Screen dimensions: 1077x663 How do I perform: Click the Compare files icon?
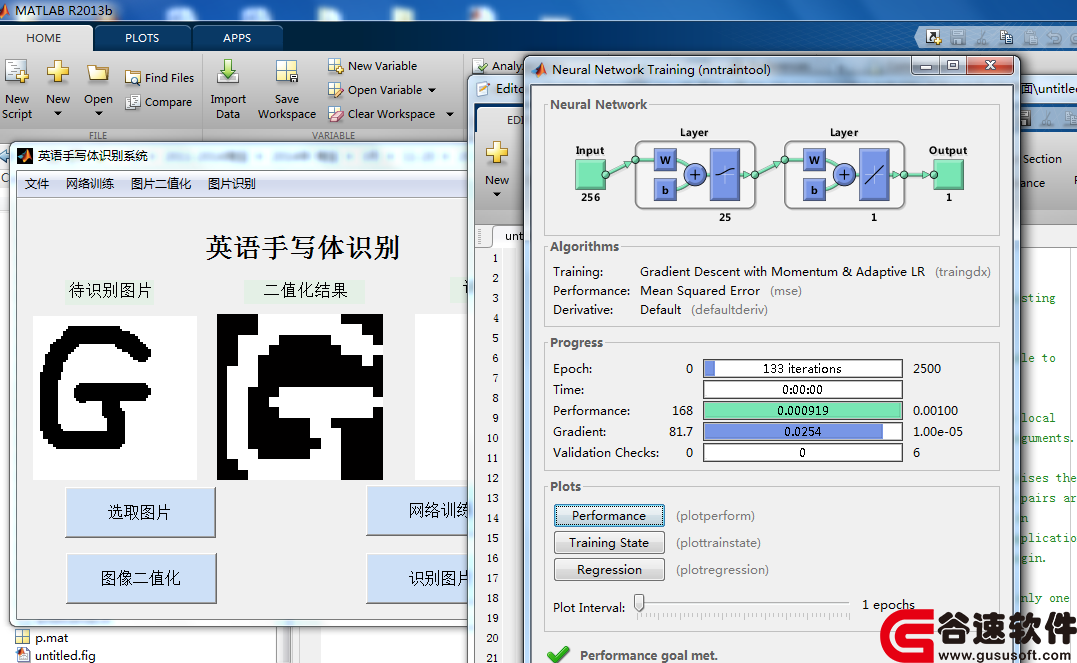tap(133, 102)
